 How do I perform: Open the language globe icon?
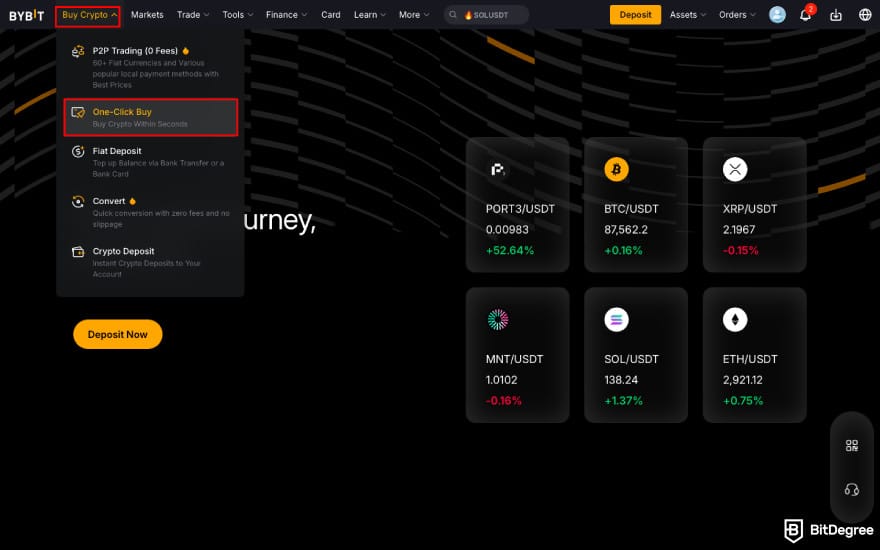[x=865, y=15]
